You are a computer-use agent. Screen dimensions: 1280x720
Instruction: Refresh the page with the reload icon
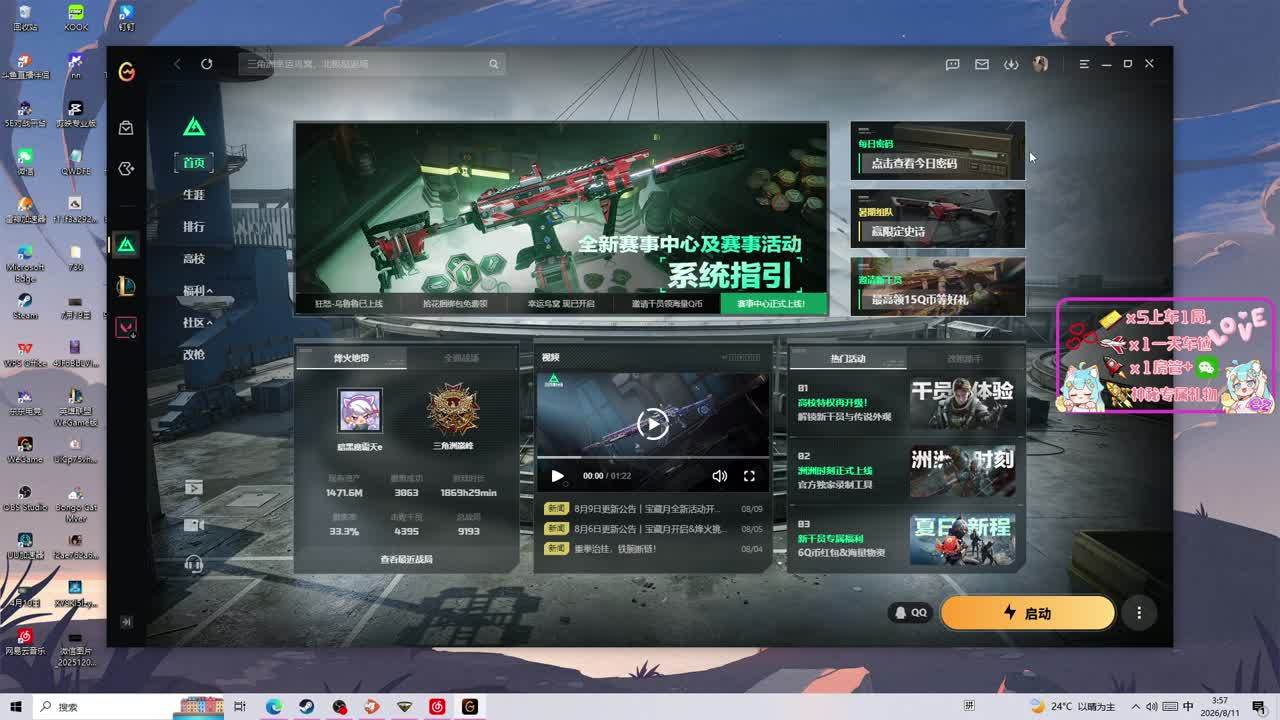click(x=207, y=64)
